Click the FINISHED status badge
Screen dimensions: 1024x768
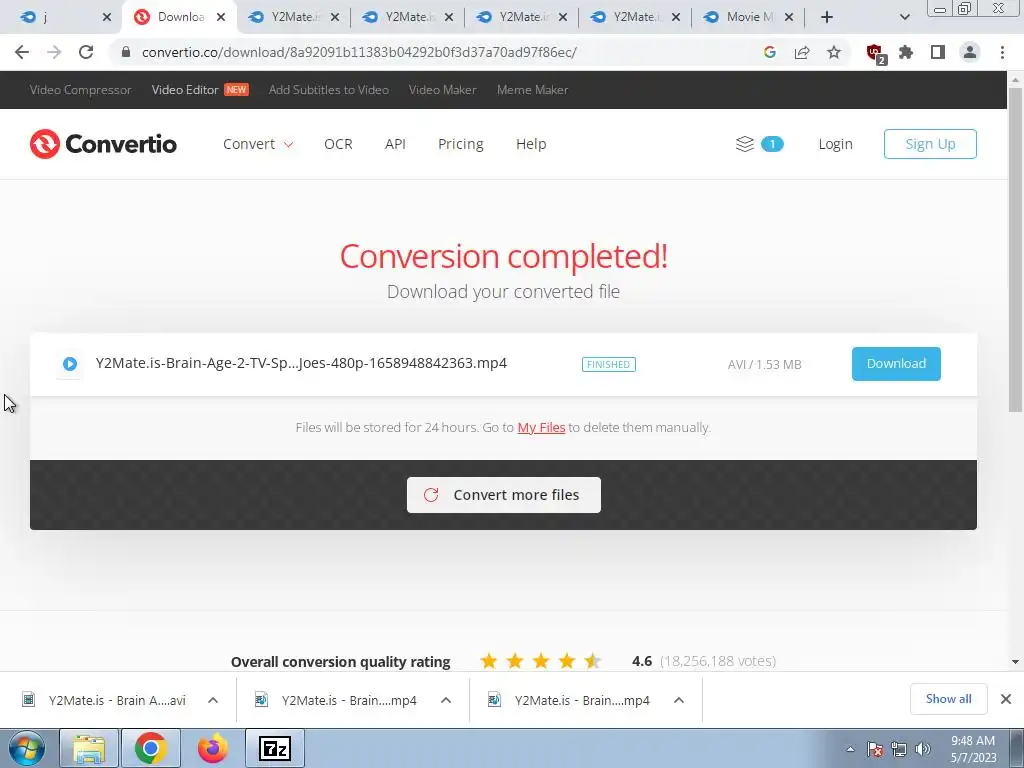[609, 364]
